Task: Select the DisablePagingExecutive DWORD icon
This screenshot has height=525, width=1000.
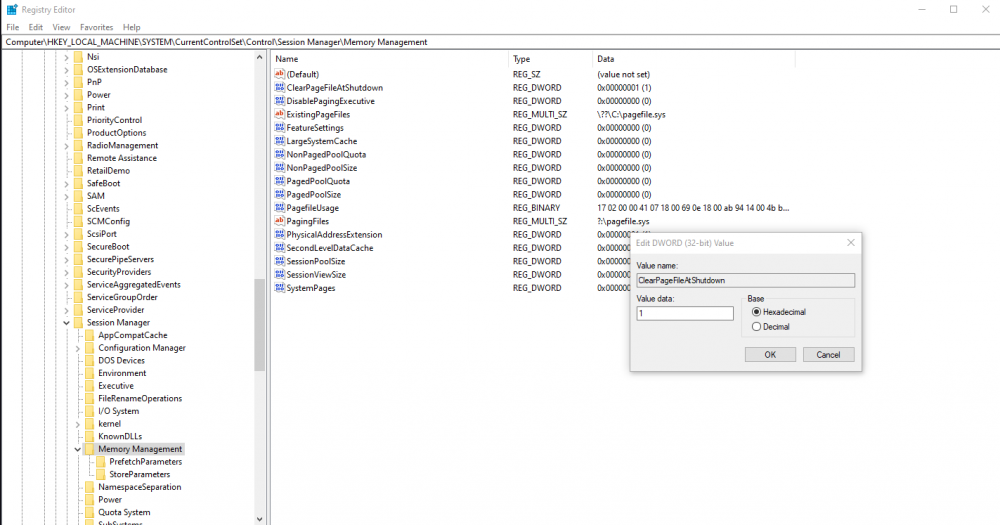Action: point(279,101)
